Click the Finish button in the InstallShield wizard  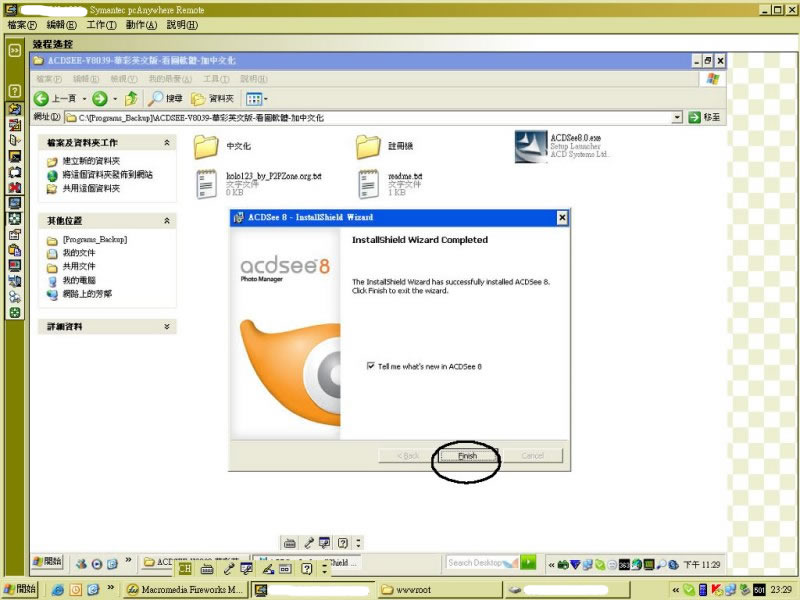[467, 456]
